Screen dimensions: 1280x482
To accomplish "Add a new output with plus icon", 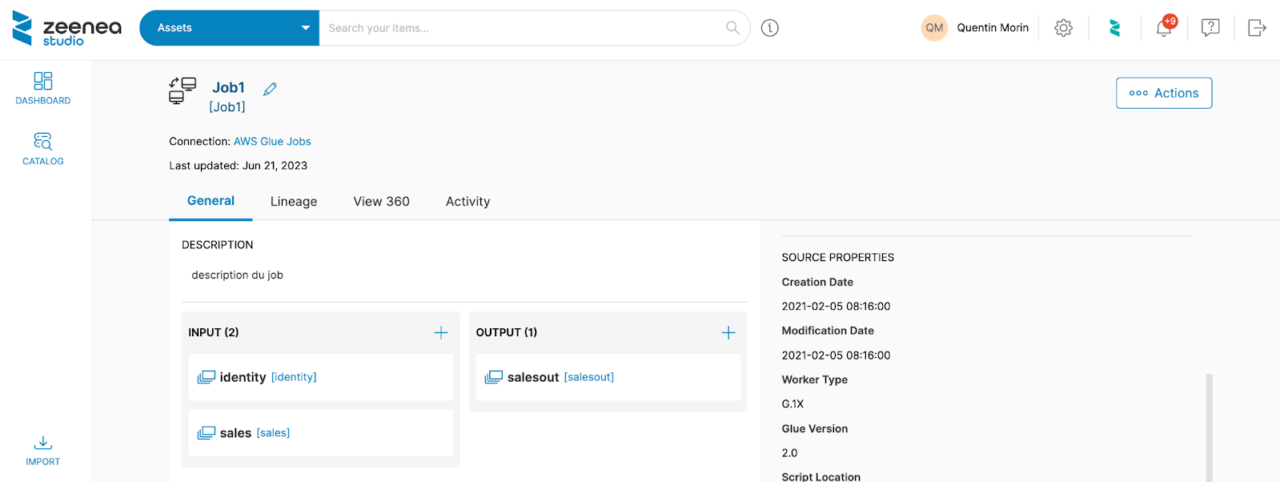I will (728, 332).
